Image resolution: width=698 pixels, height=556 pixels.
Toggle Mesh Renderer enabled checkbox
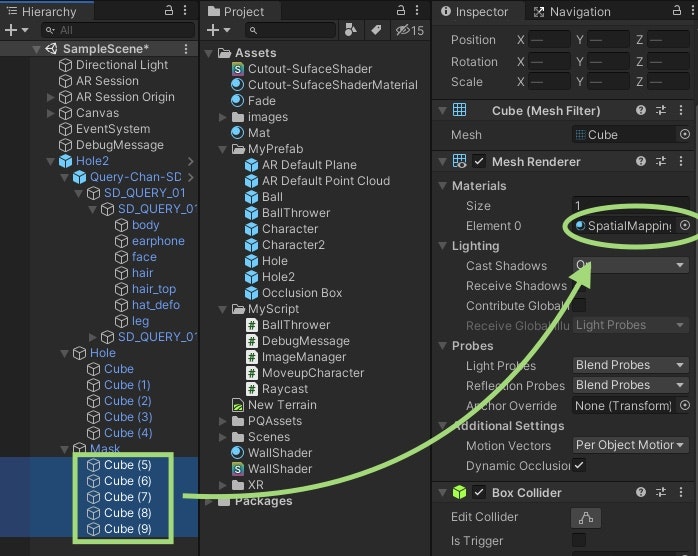[479, 161]
